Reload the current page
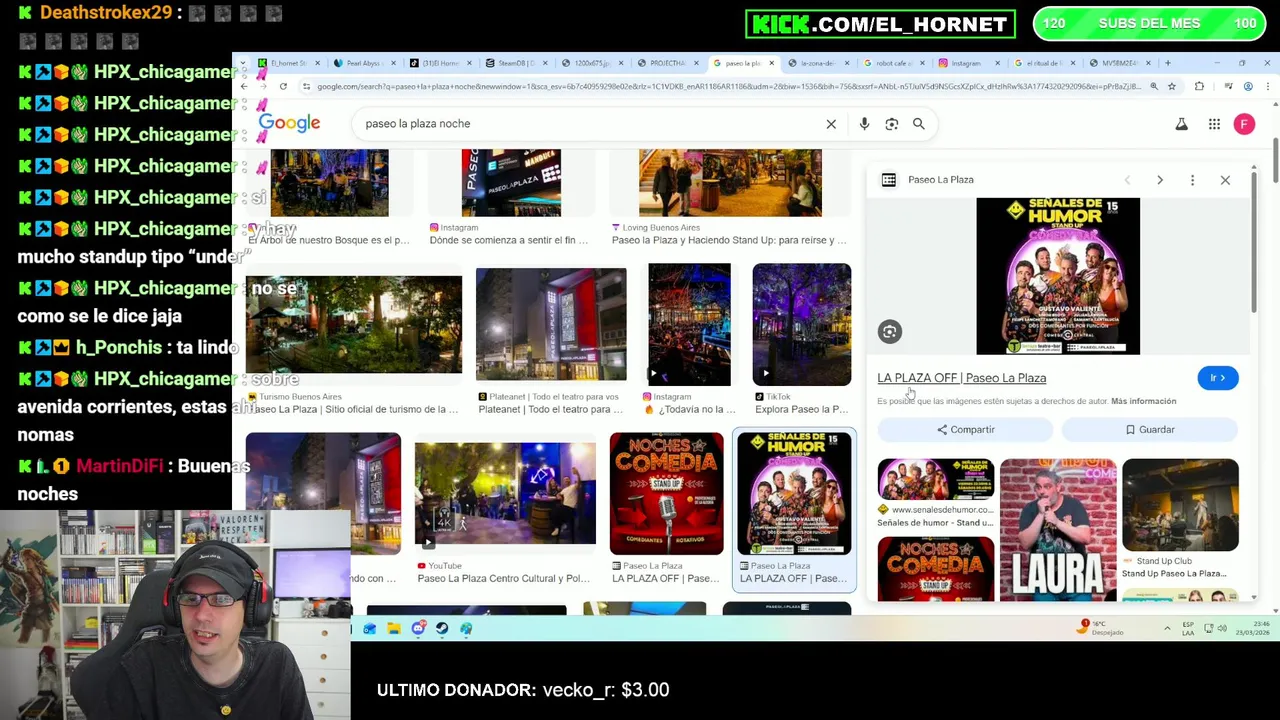The height and width of the screenshot is (720, 1280). coord(283,87)
